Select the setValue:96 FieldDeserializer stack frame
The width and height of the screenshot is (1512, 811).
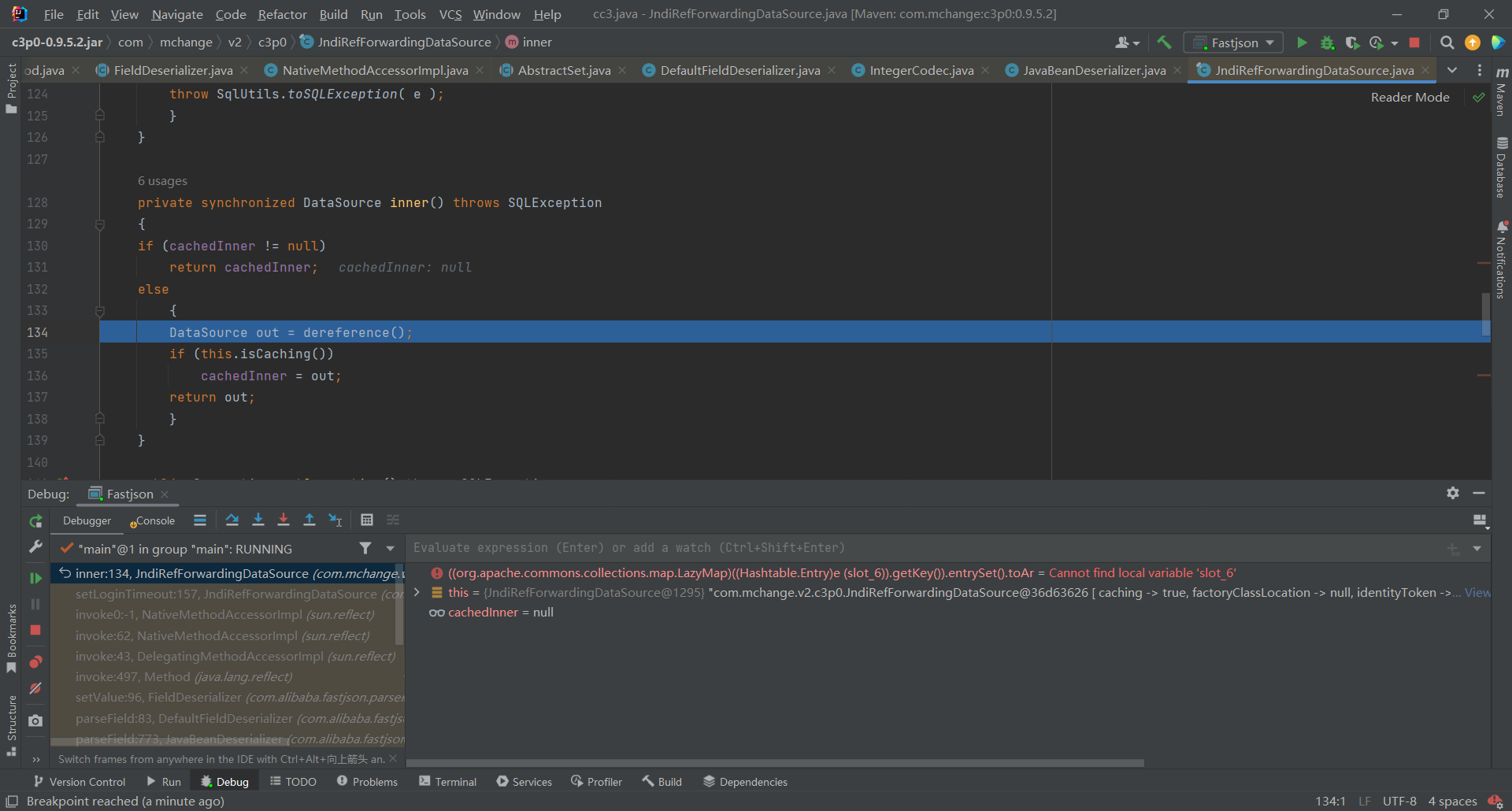coord(228,698)
